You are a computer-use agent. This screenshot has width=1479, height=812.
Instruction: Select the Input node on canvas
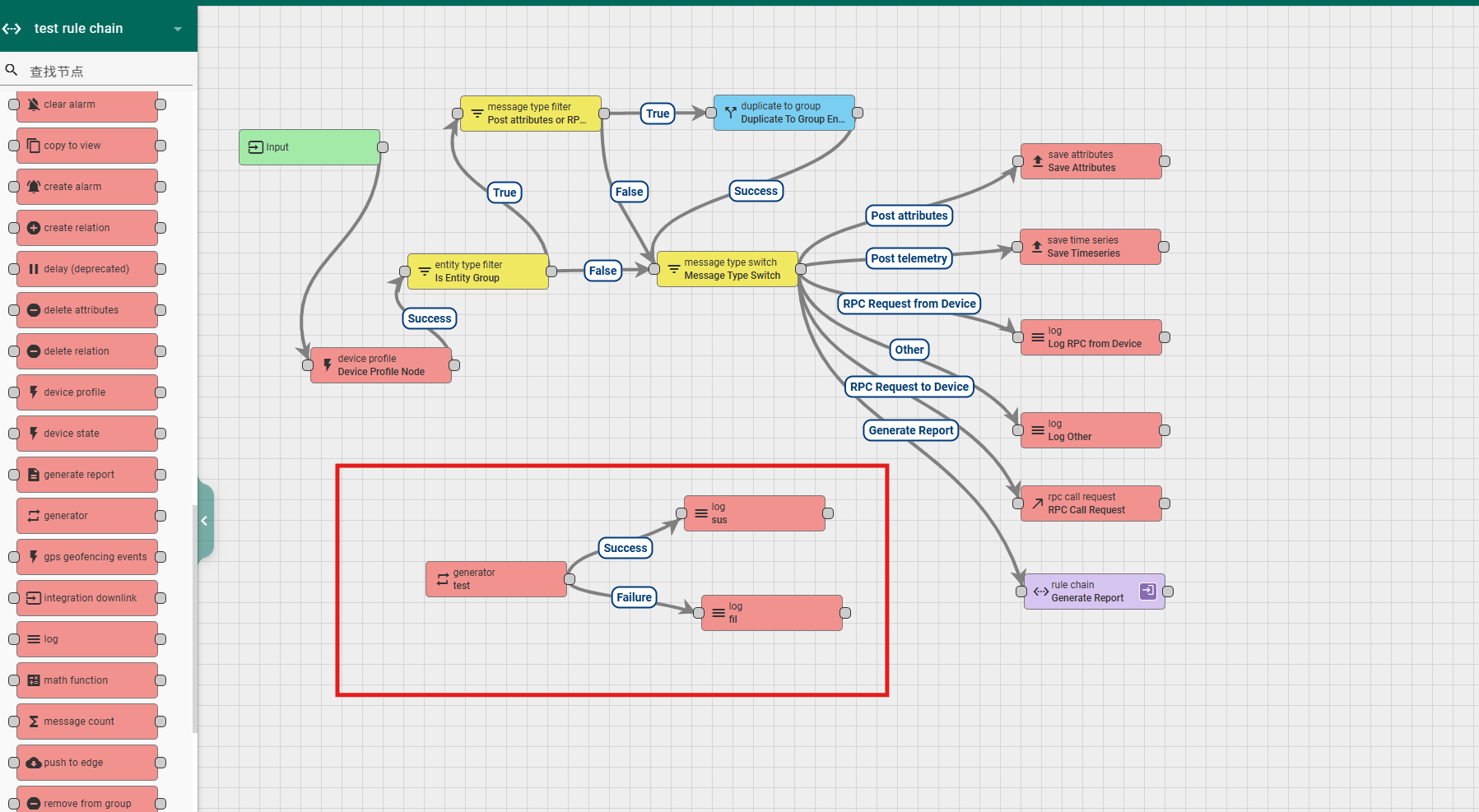[309, 147]
